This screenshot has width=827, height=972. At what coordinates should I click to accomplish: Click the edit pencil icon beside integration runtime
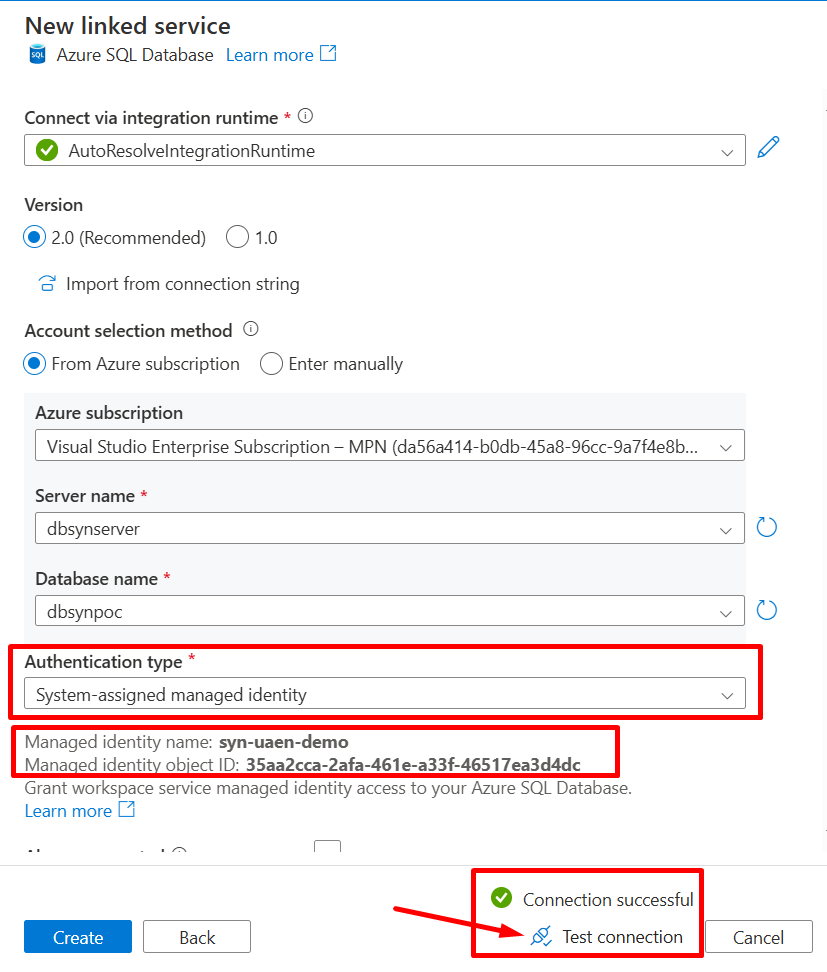pos(768,148)
